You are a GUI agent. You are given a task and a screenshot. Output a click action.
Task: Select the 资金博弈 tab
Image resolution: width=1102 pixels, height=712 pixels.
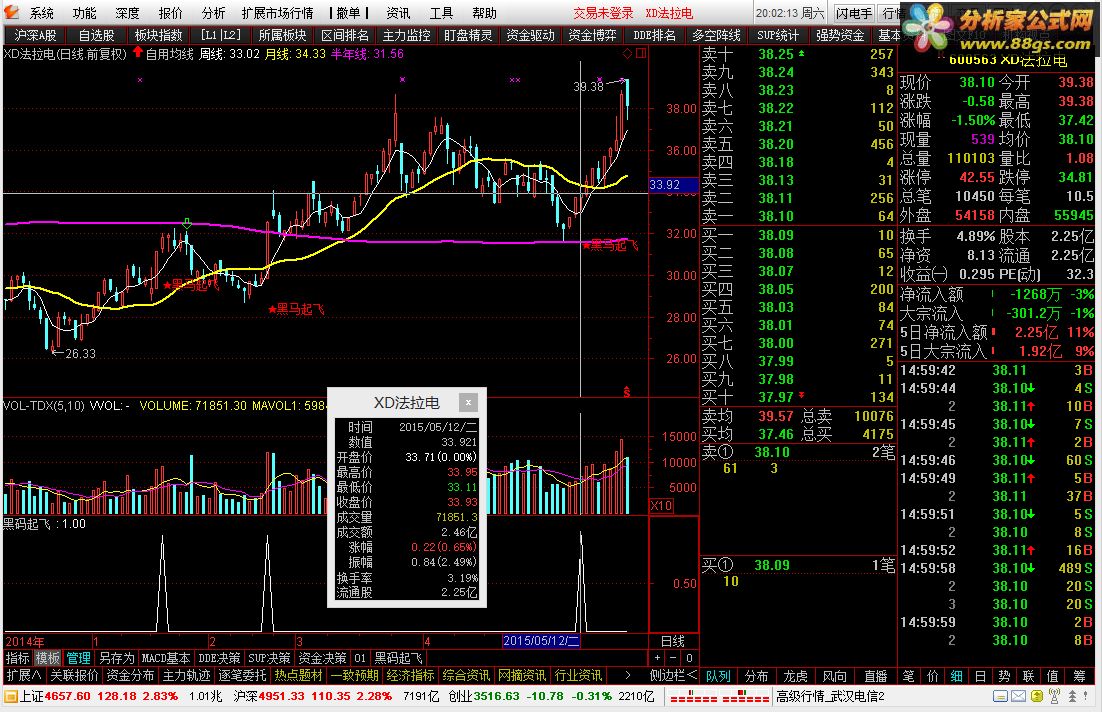[x=592, y=35]
